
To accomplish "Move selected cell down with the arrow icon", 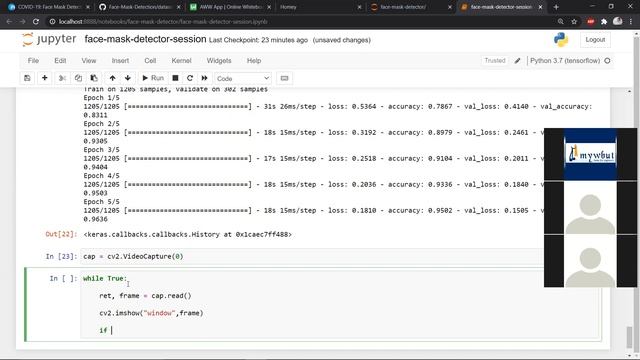I will click(128, 78).
